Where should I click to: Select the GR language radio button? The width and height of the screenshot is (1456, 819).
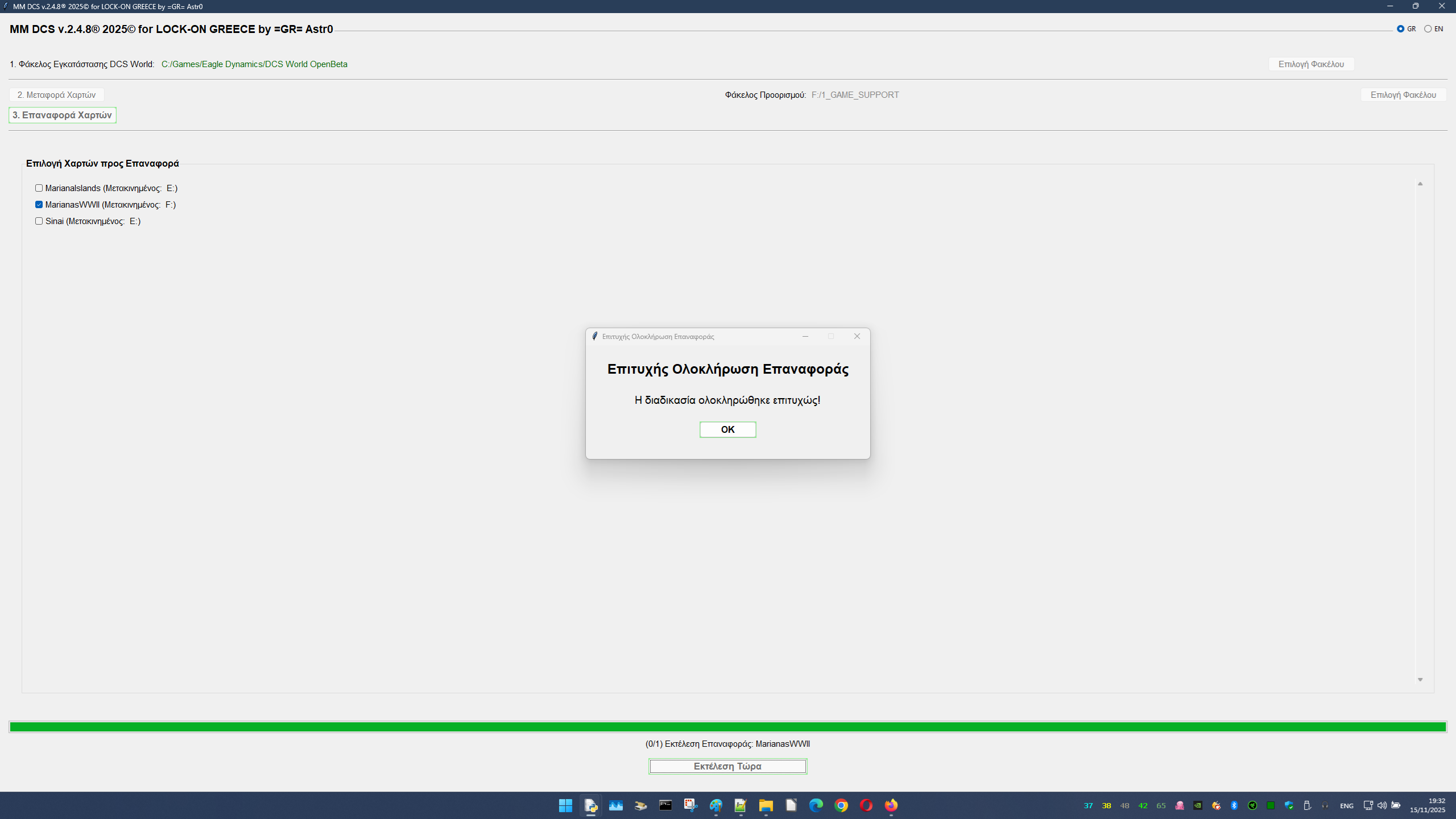coord(1400,29)
